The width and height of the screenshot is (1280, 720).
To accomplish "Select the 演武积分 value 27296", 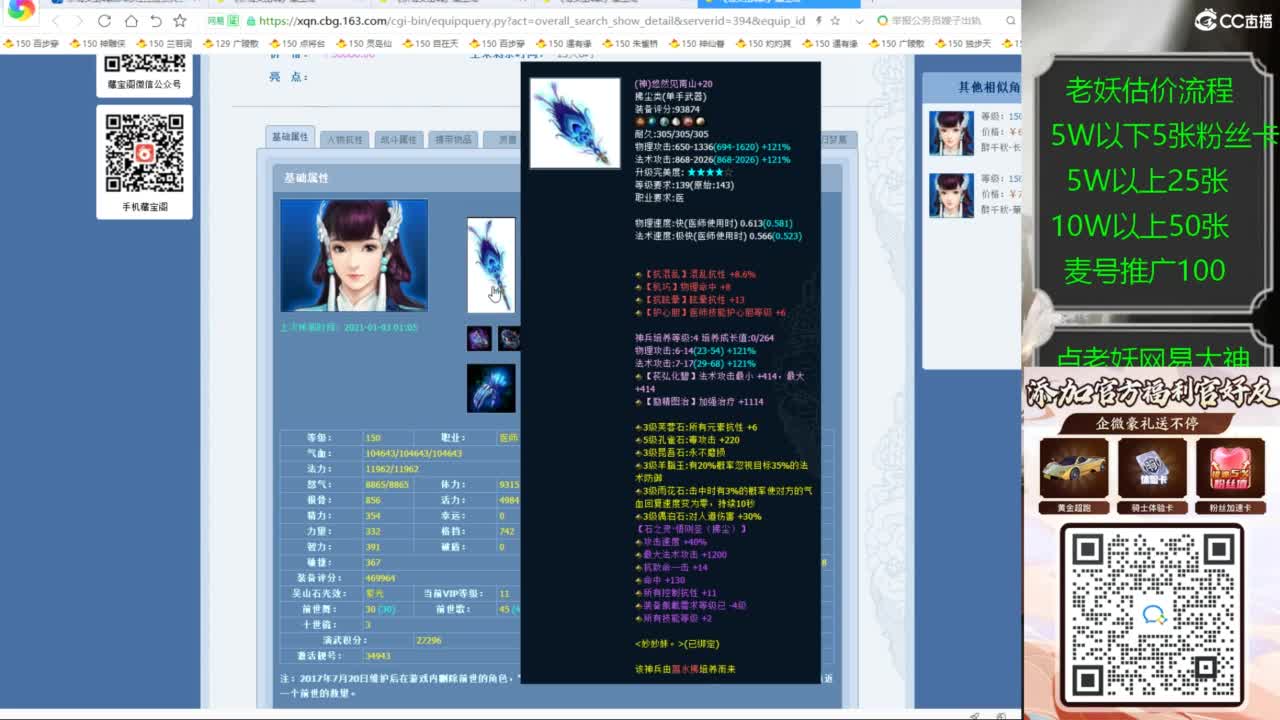I will (x=429, y=640).
